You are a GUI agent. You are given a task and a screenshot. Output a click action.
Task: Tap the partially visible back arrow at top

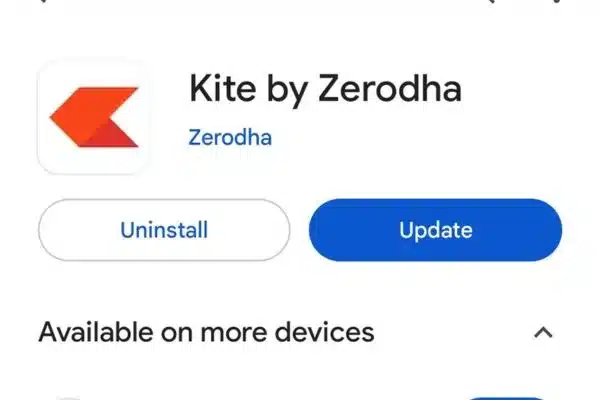44,1
